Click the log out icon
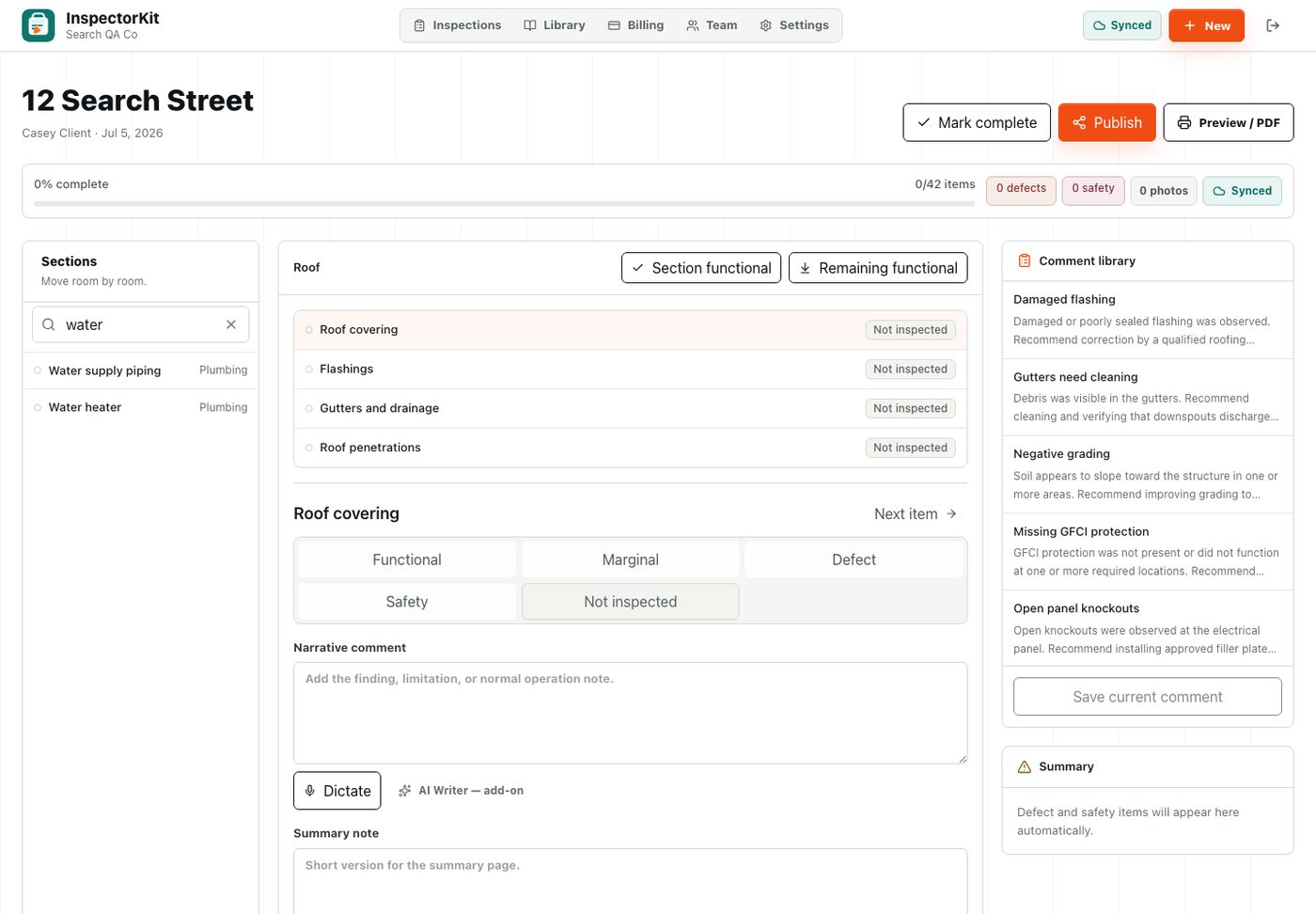Image resolution: width=1316 pixels, height=914 pixels. [1273, 25]
